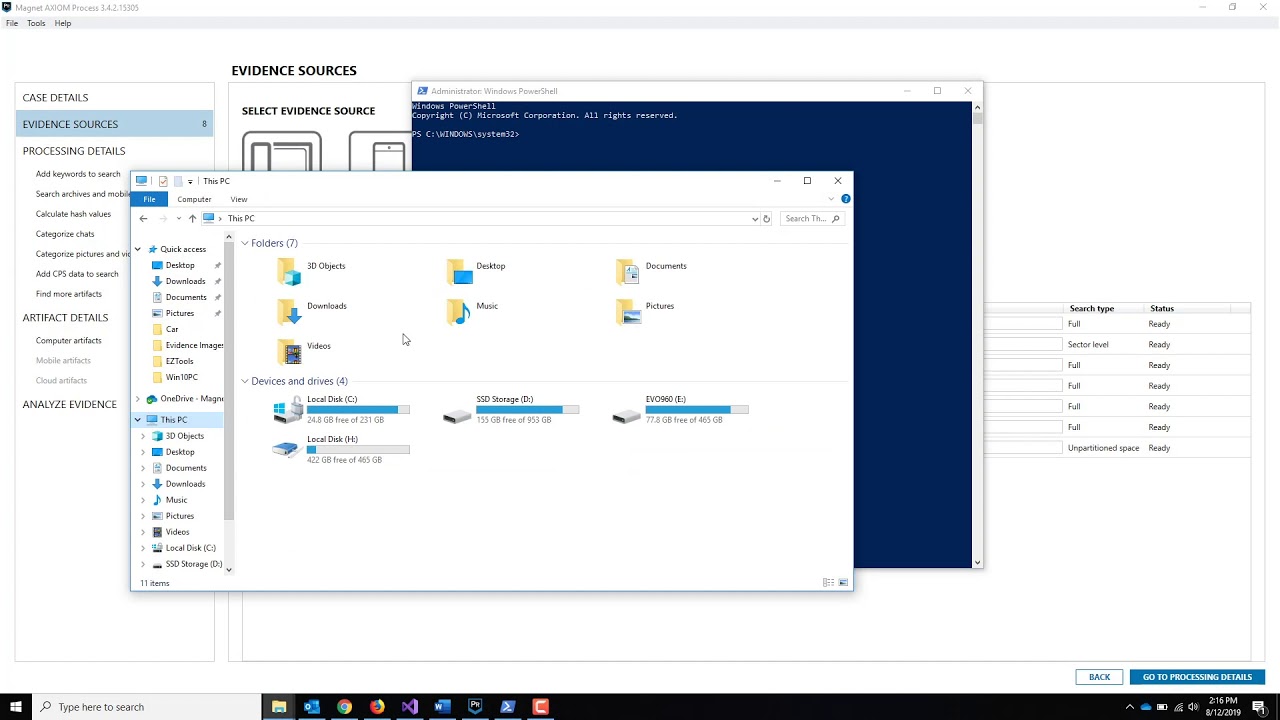This screenshot has width=1280, height=720.
Task: Open the View ribbon tab
Action: [239, 199]
